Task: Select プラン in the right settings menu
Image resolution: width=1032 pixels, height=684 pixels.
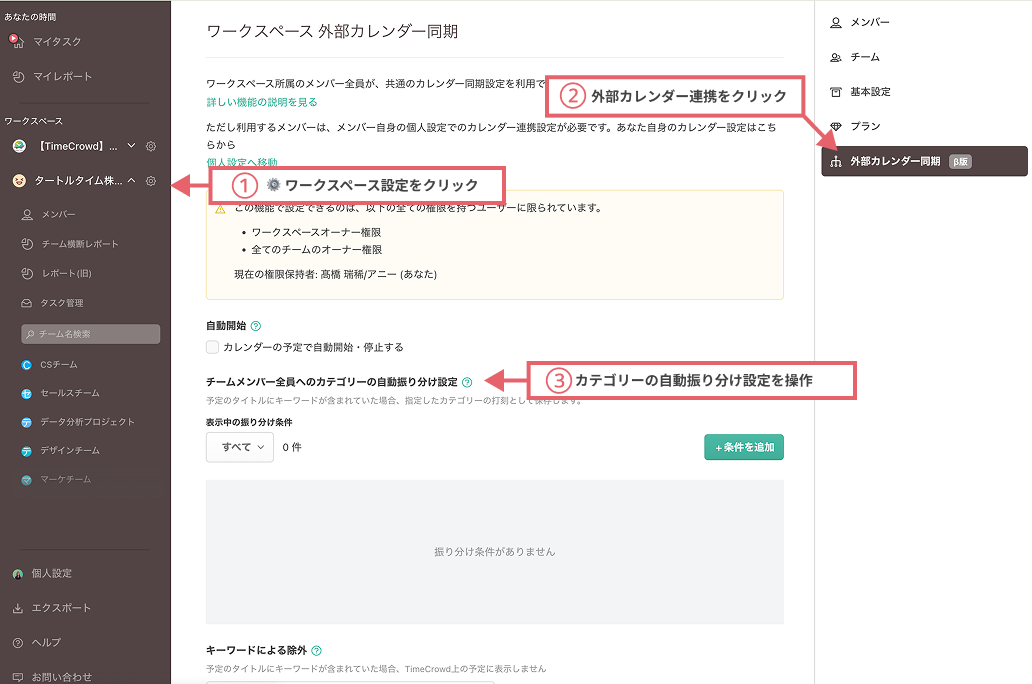Action: point(866,126)
